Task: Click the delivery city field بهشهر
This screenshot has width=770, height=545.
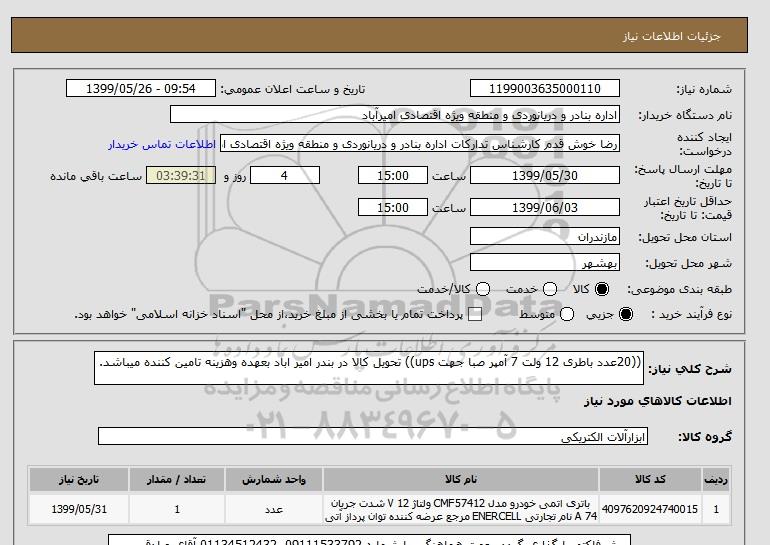Action: (545, 262)
